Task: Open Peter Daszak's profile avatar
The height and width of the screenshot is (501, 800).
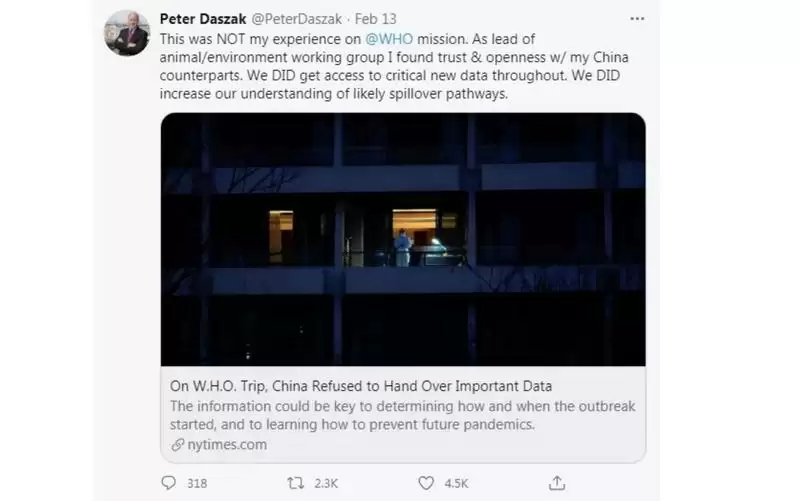Action: 127,33
